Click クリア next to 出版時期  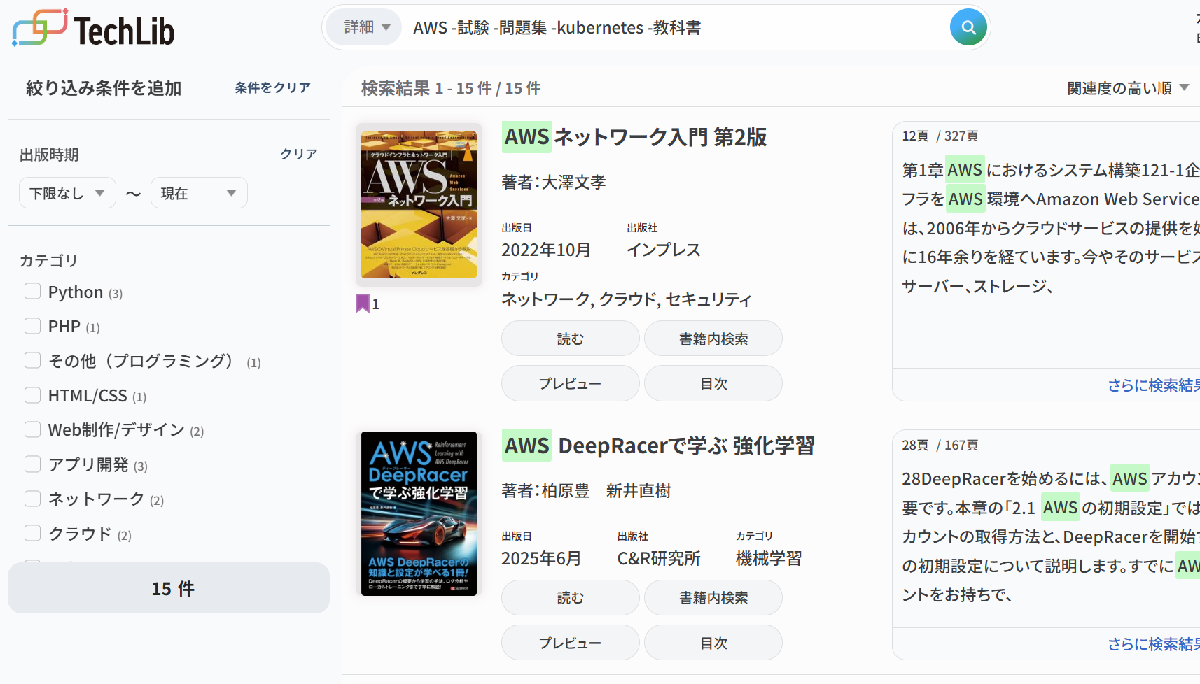coord(298,154)
